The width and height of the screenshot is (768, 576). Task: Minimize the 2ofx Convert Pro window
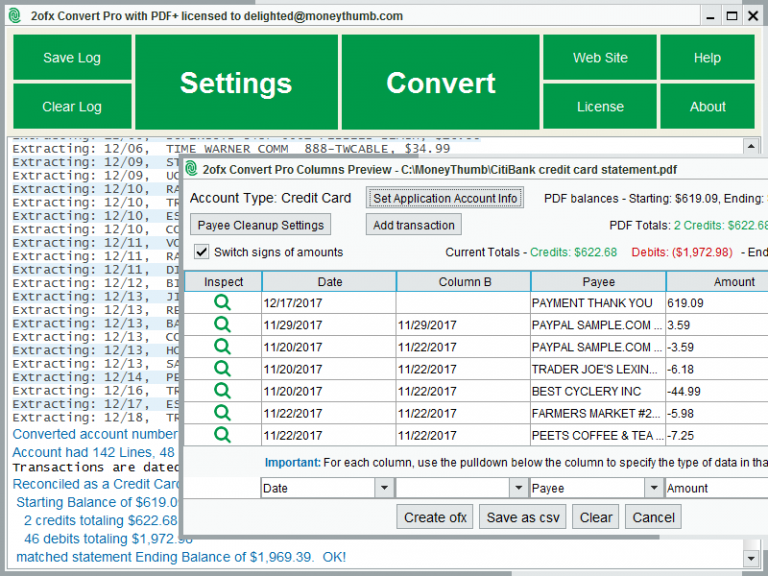point(710,16)
